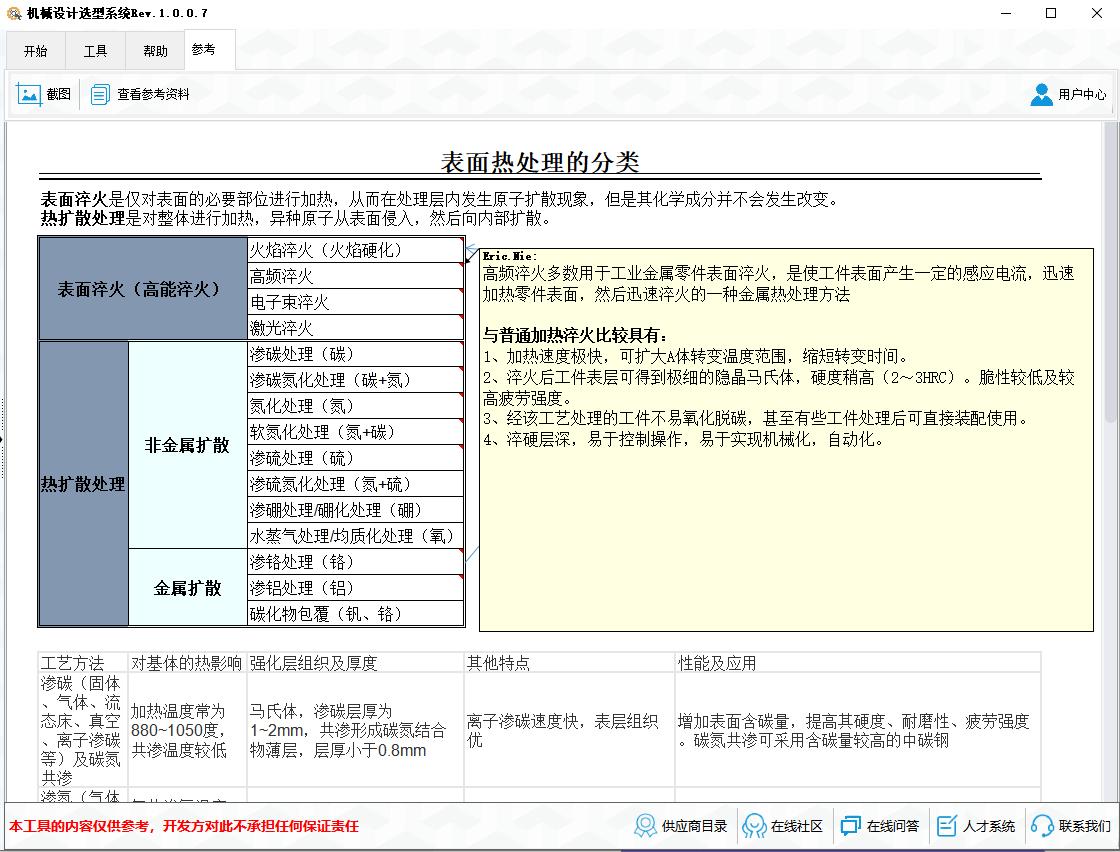This screenshot has height=852, width=1120.
Task: Open 在线社区 community icon
Action: 755,826
